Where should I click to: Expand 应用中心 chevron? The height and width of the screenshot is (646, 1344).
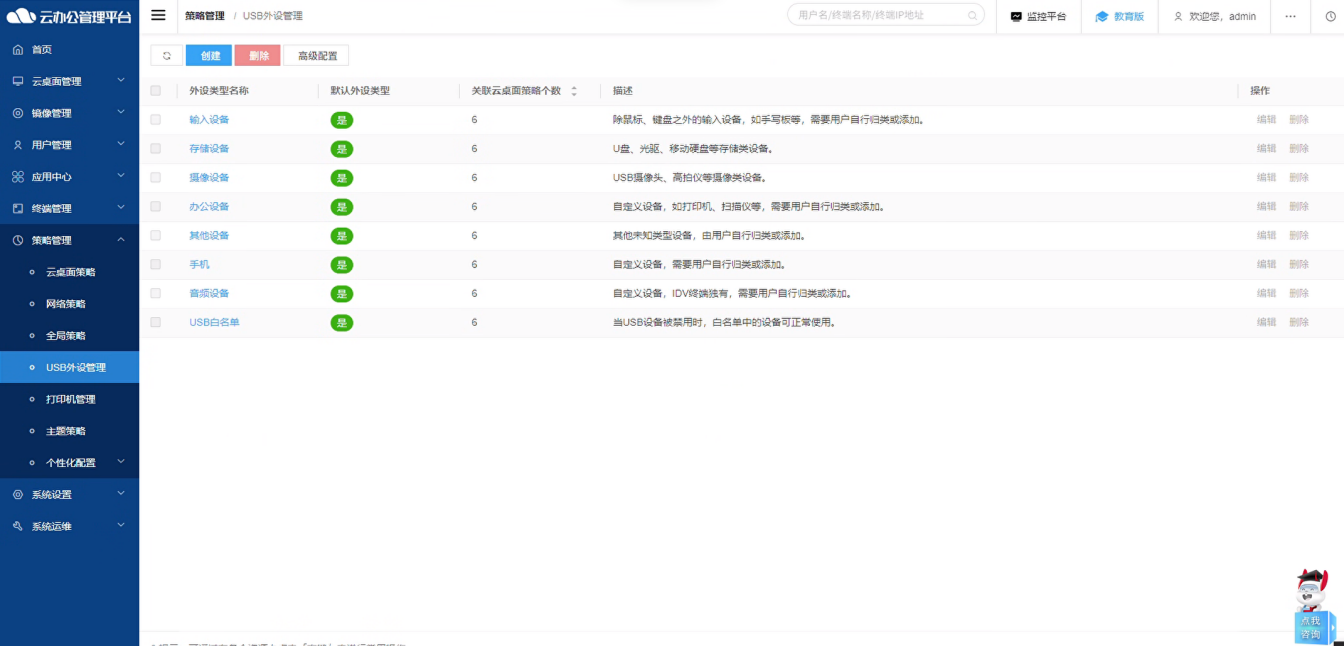pos(121,176)
